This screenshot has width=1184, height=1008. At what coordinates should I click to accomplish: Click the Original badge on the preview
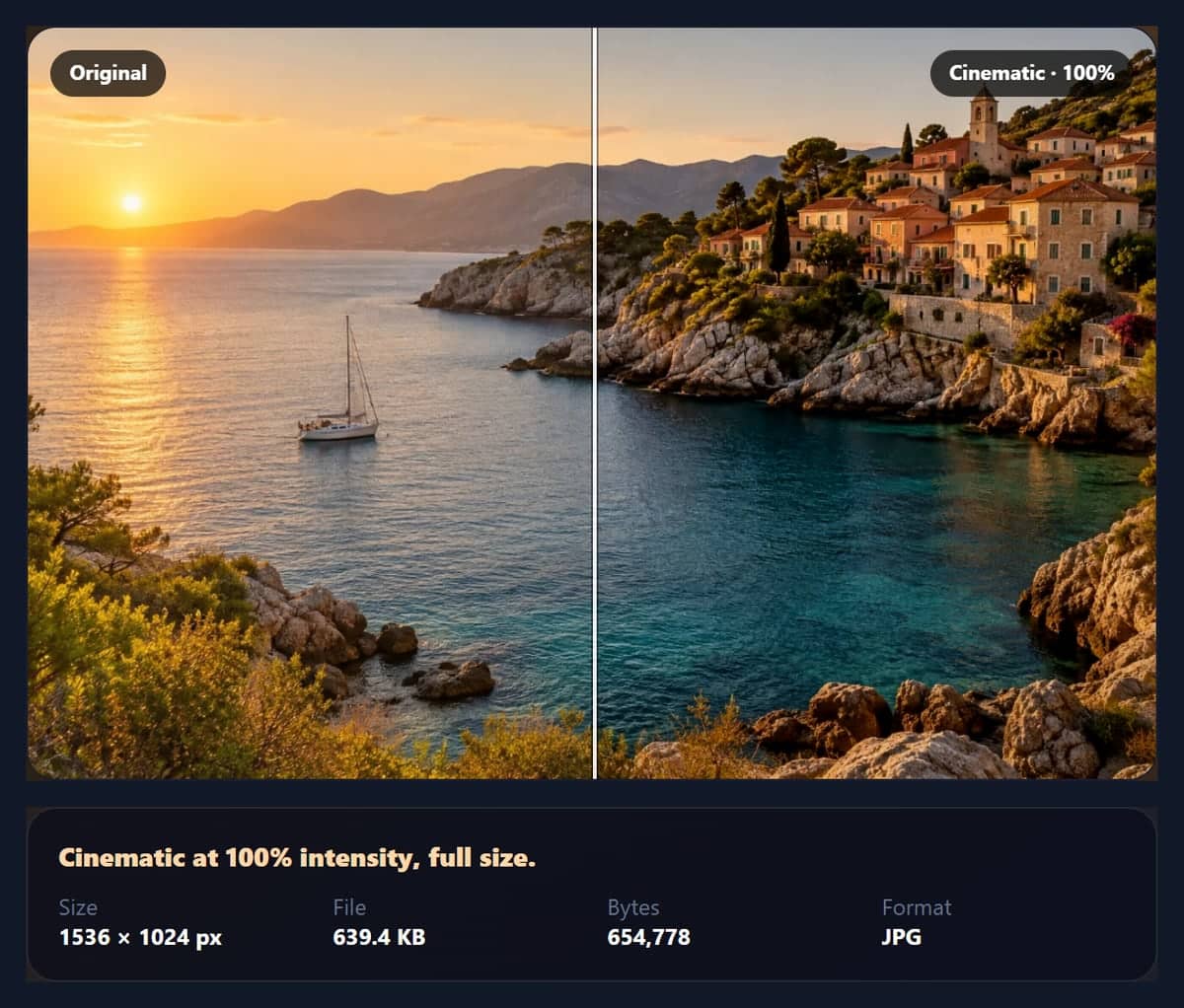click(x=108, y=73)
